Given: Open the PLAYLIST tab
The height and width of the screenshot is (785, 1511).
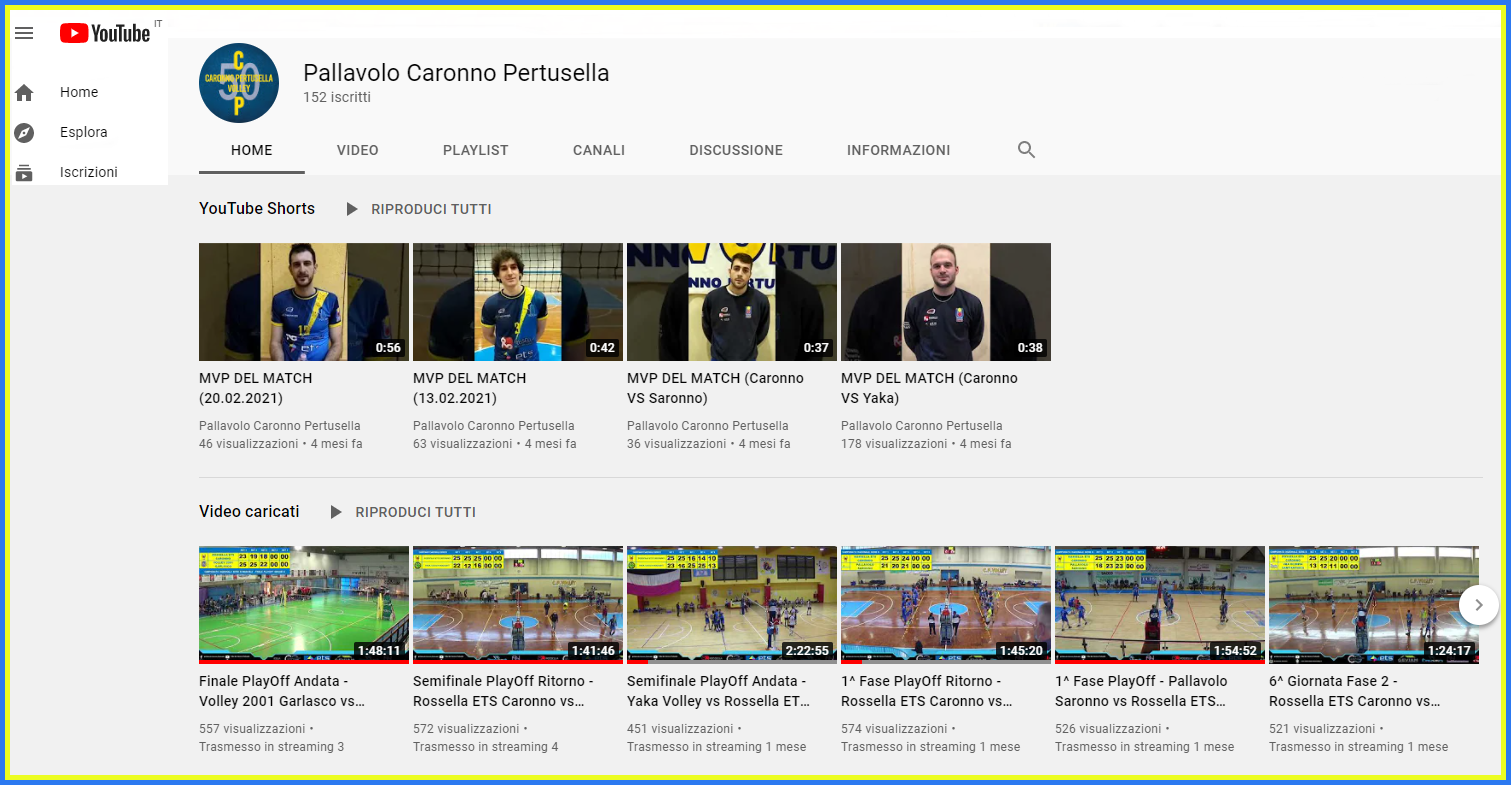Looking at the screenshot, I should tap(476, 150).
